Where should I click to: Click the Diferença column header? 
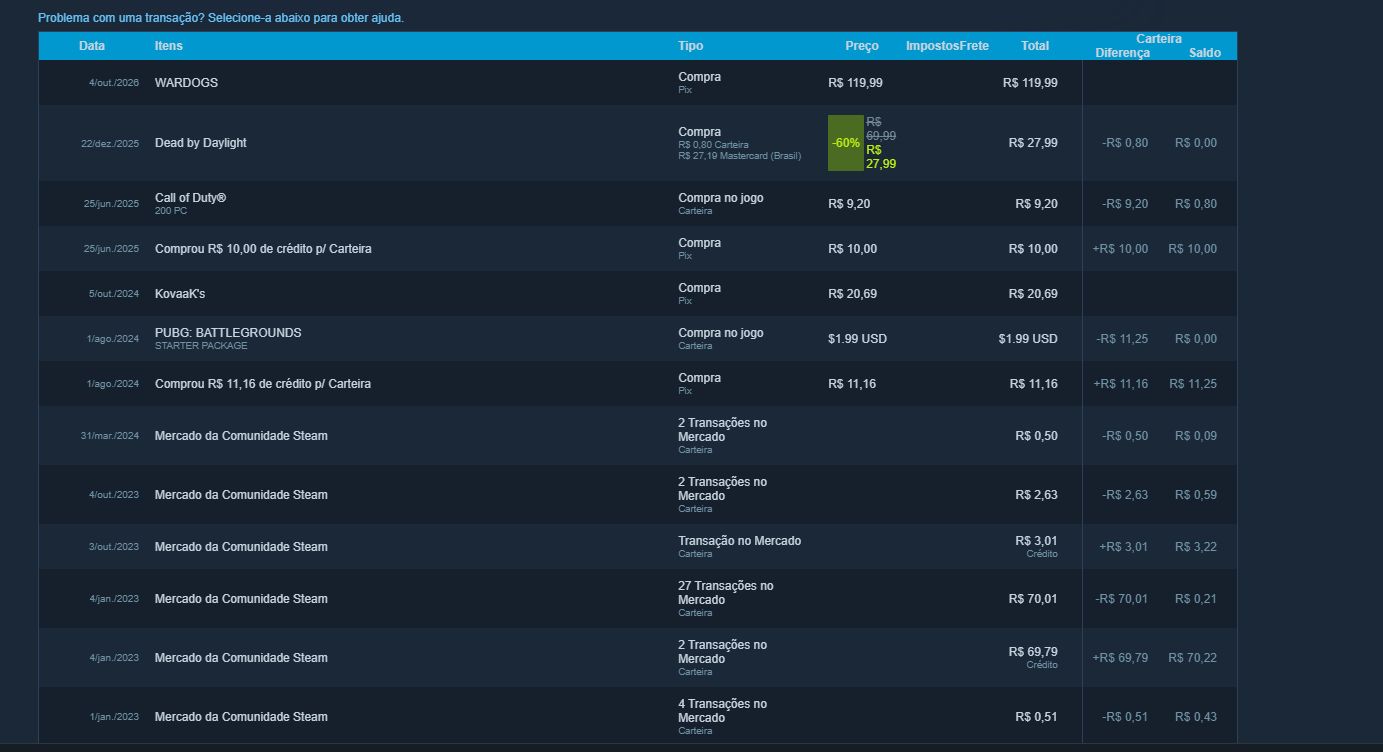coord(1123,53)
